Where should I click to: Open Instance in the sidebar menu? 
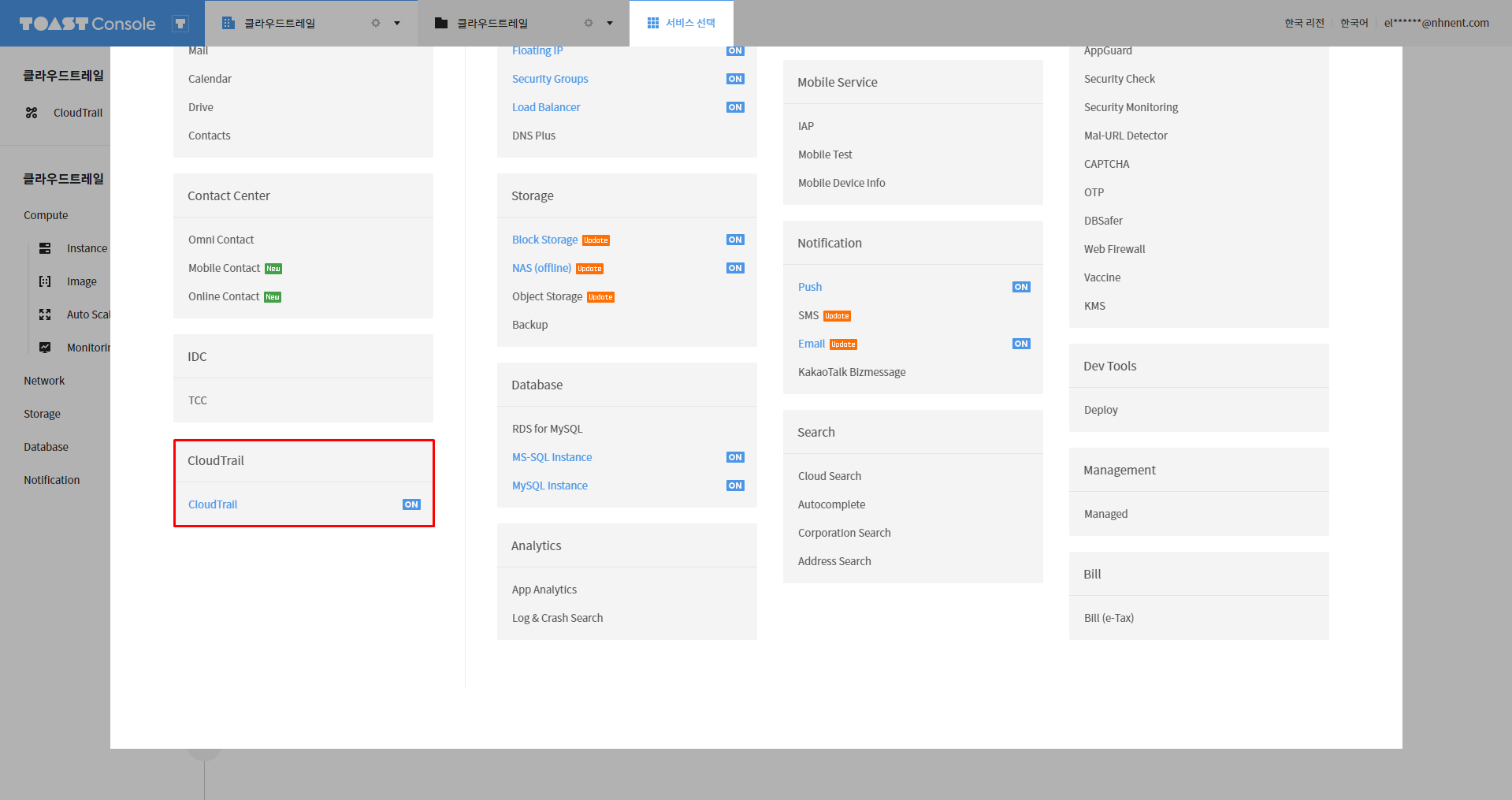pyautogui.click(x=87, y=248)
